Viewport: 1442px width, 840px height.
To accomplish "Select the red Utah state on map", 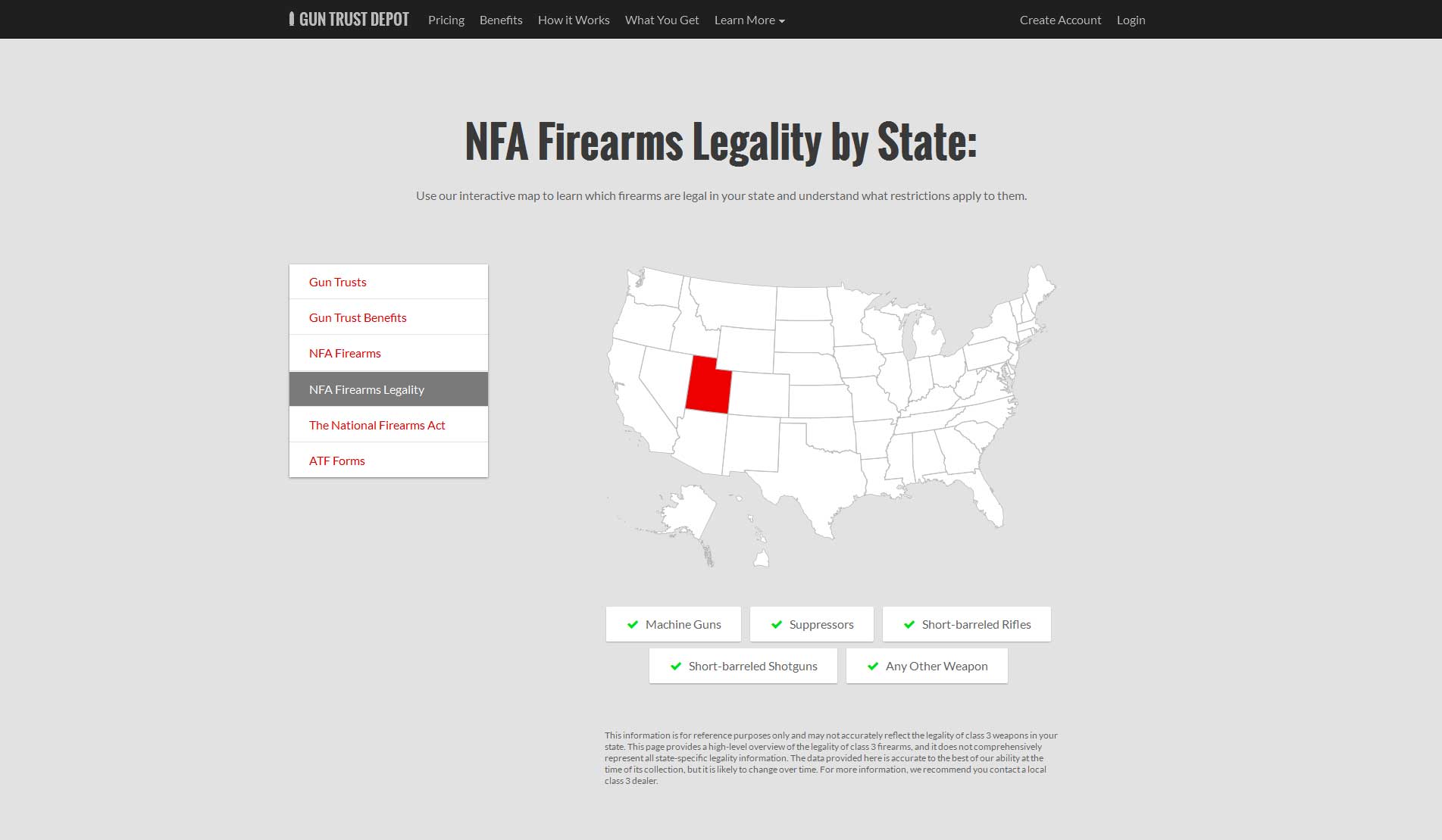I will [x=707, y=386].
